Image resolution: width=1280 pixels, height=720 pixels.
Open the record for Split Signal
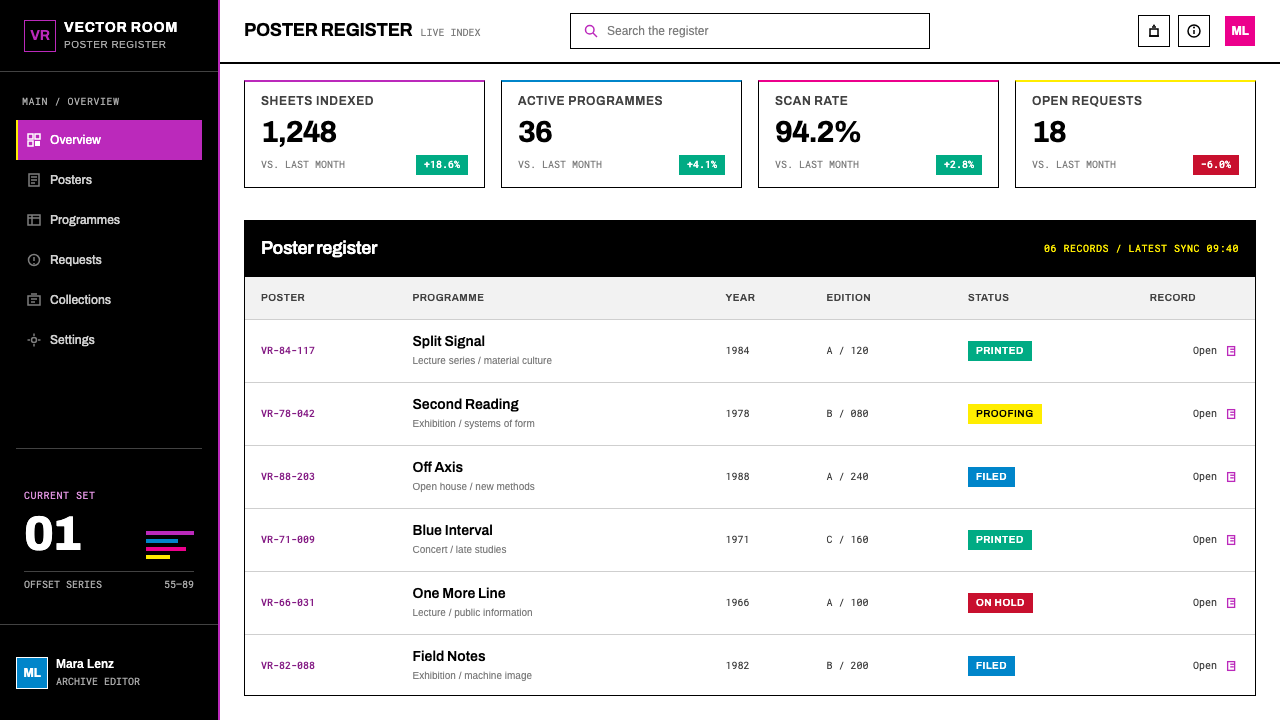[1214, 351]
